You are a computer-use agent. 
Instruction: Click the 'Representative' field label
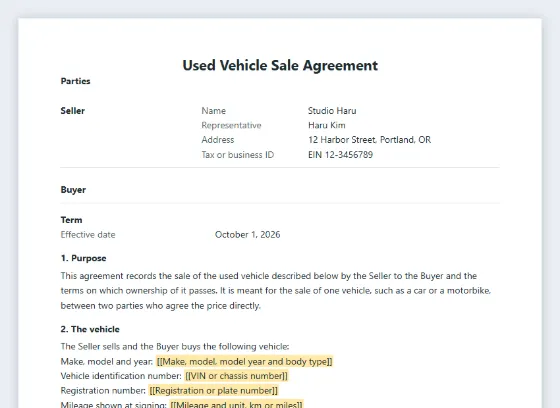click(231, 125)
